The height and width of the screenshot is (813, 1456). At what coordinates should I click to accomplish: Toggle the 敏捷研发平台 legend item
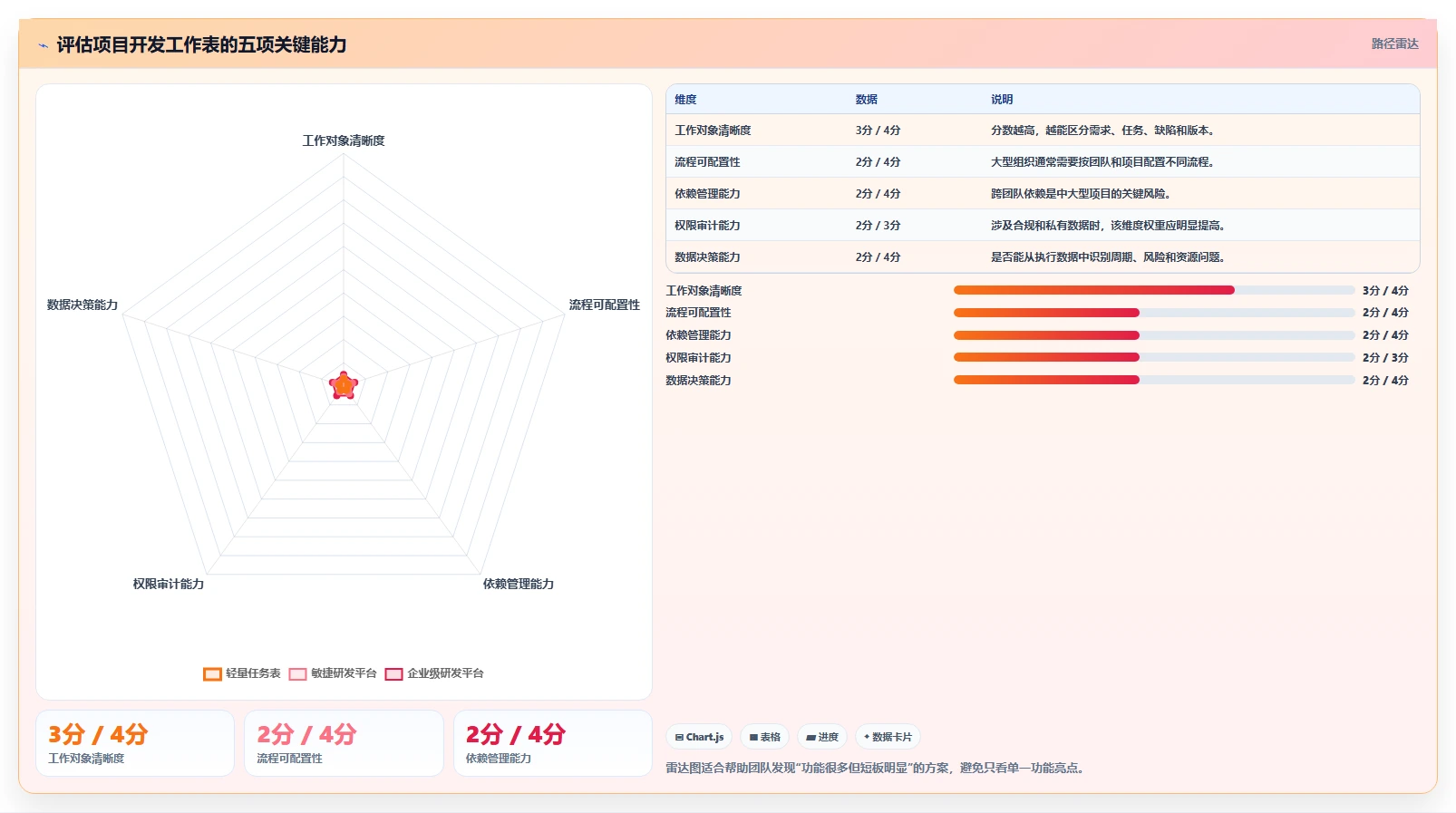point(333,673)
